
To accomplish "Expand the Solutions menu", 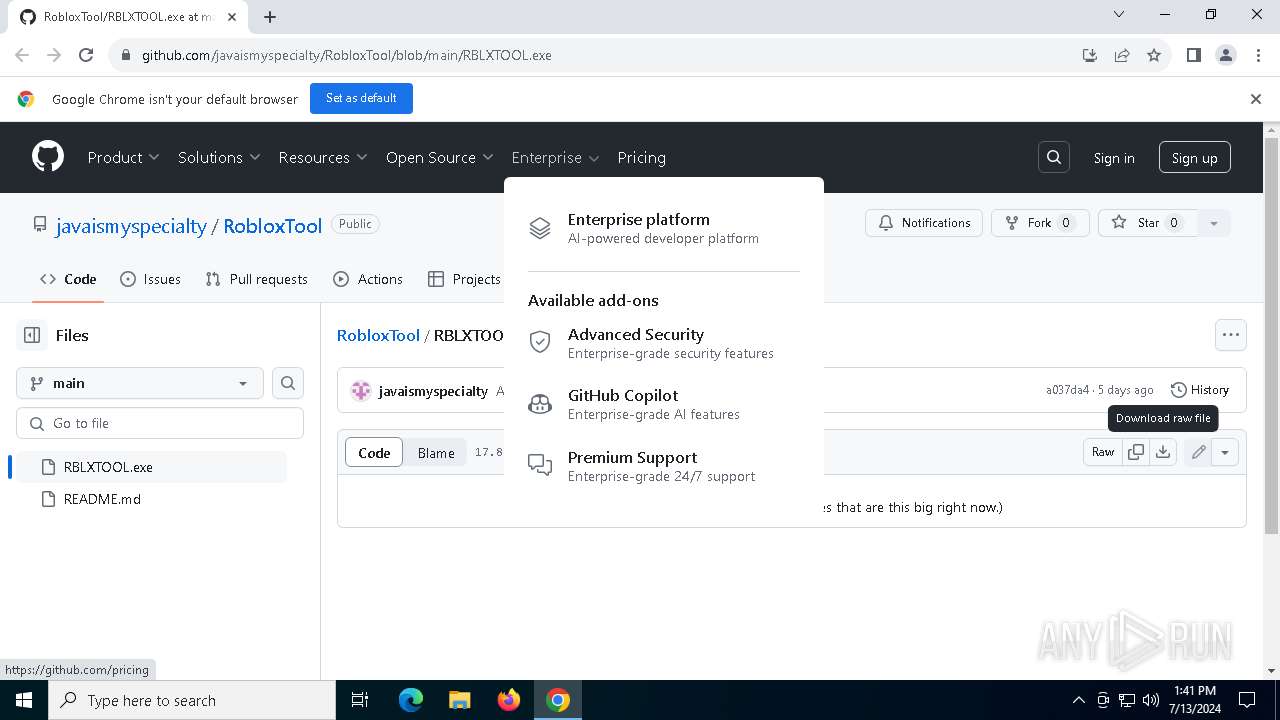I will pyautogui.click(x=219, y=157).
